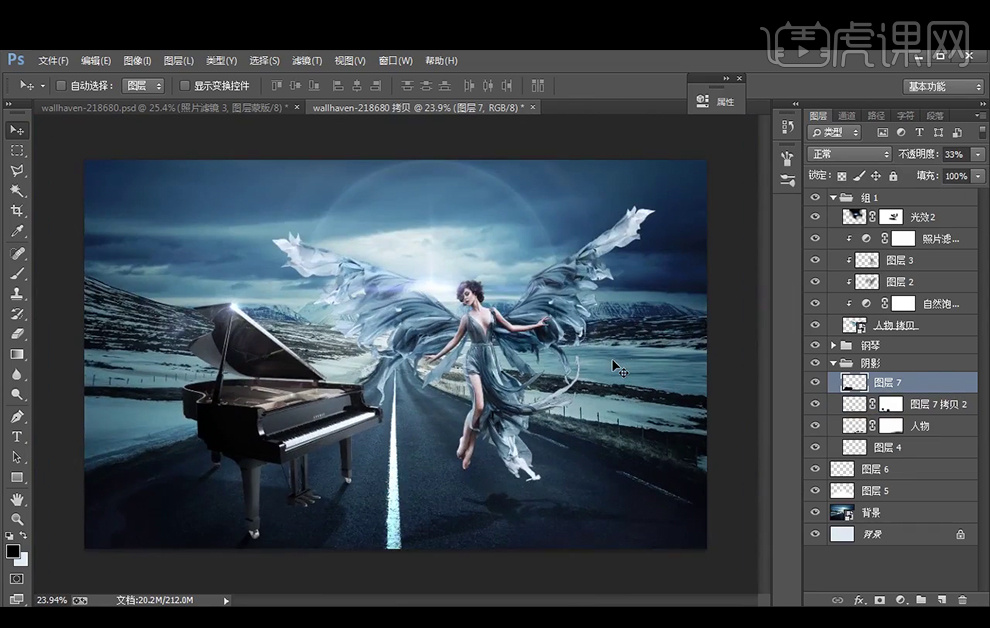
Task: Select the 图层 4 layer thumbnail
Action: coord(854,448)
